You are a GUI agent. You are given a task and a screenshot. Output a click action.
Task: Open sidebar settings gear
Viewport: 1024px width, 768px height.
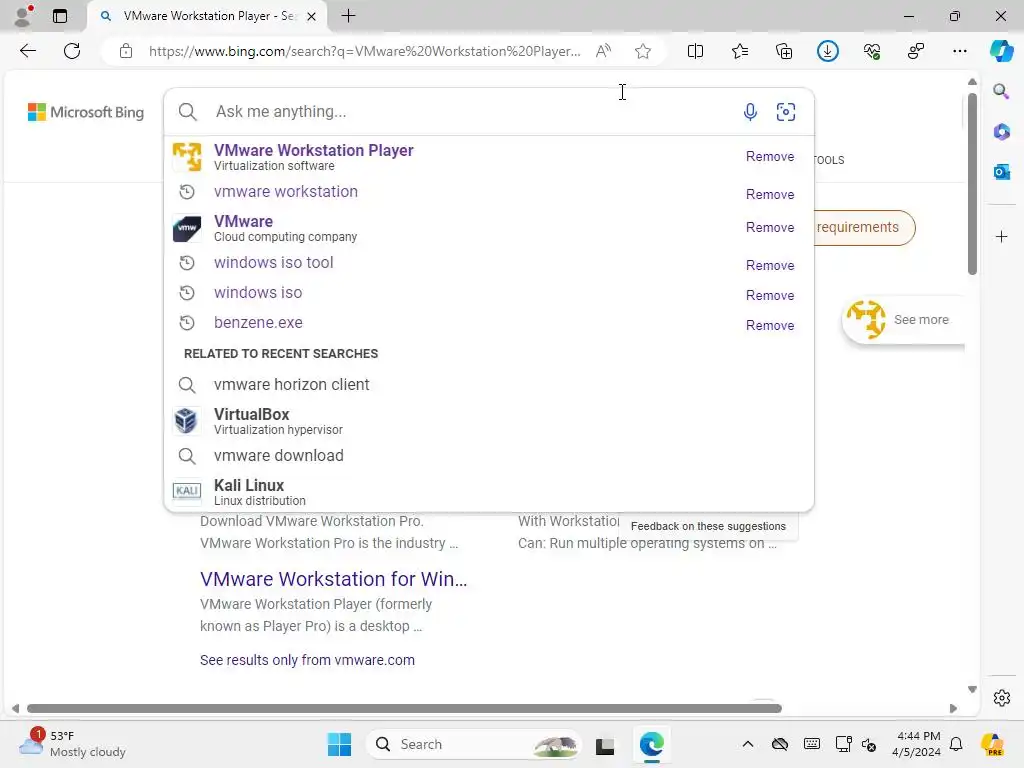(1001, 698)
